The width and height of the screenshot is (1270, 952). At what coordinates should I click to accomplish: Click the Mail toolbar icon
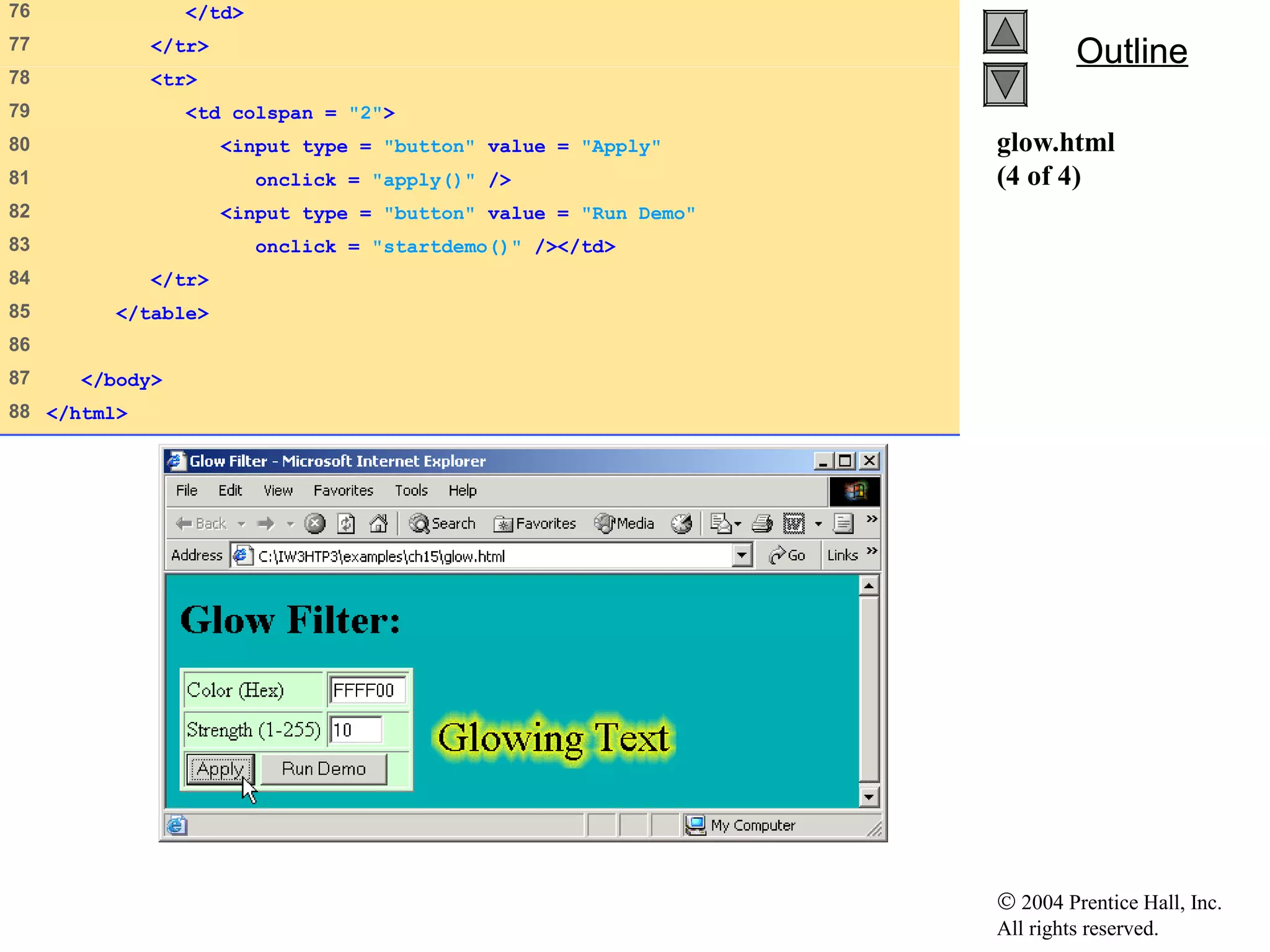point(720,524)
